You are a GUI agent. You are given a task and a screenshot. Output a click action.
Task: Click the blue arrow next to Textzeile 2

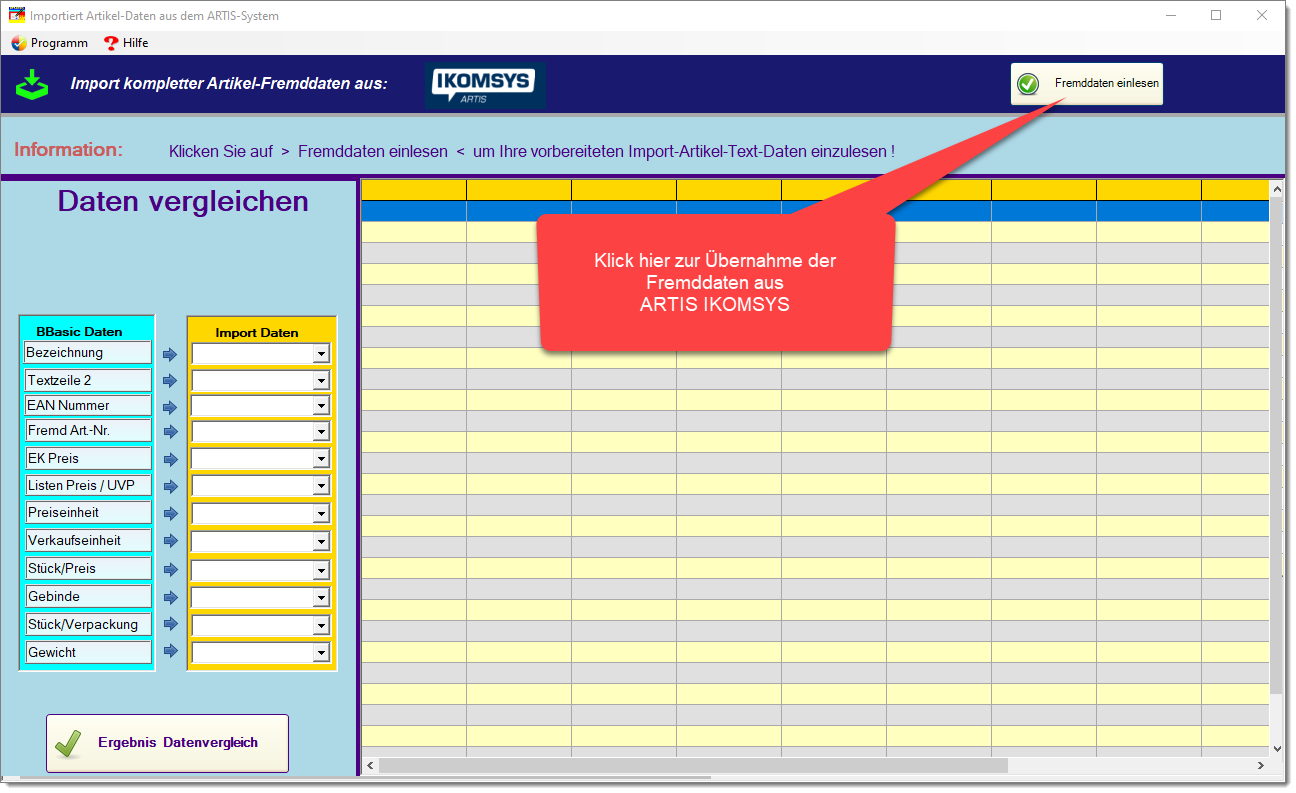pos(169,381)
